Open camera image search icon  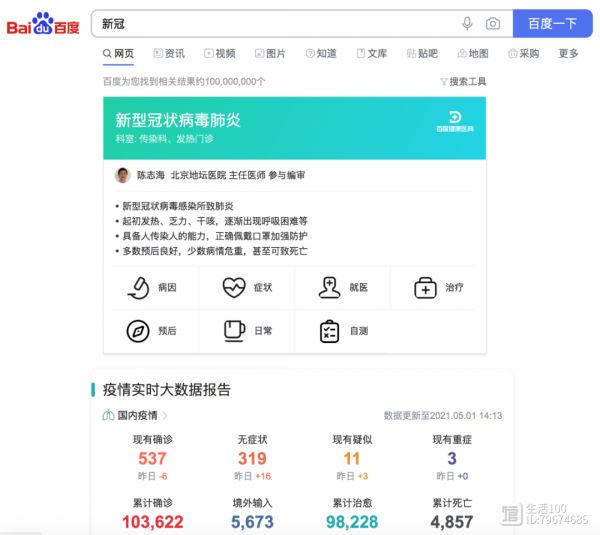(x=493, y=24)
